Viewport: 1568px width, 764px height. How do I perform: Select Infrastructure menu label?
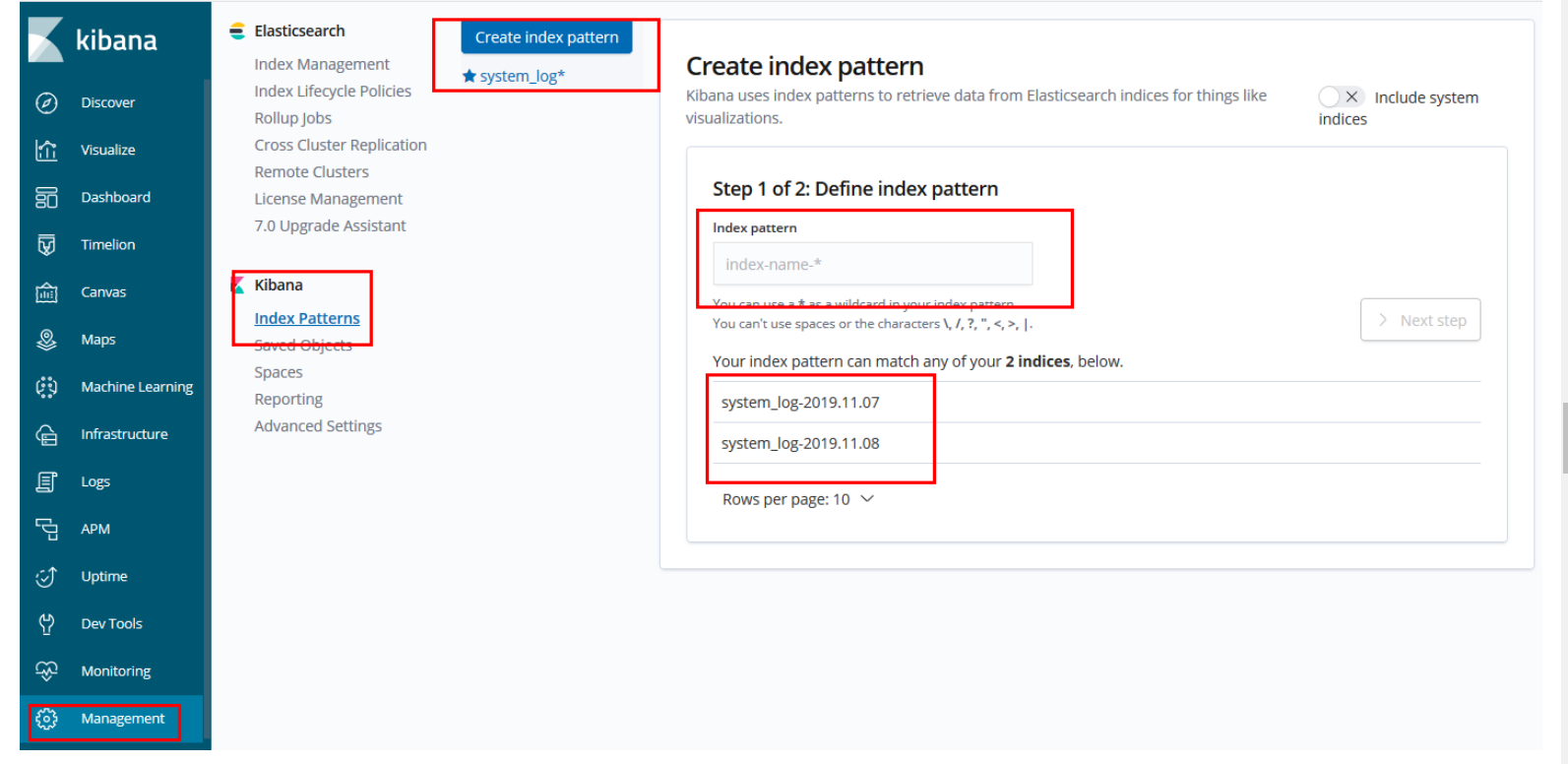tap(124, 434)
